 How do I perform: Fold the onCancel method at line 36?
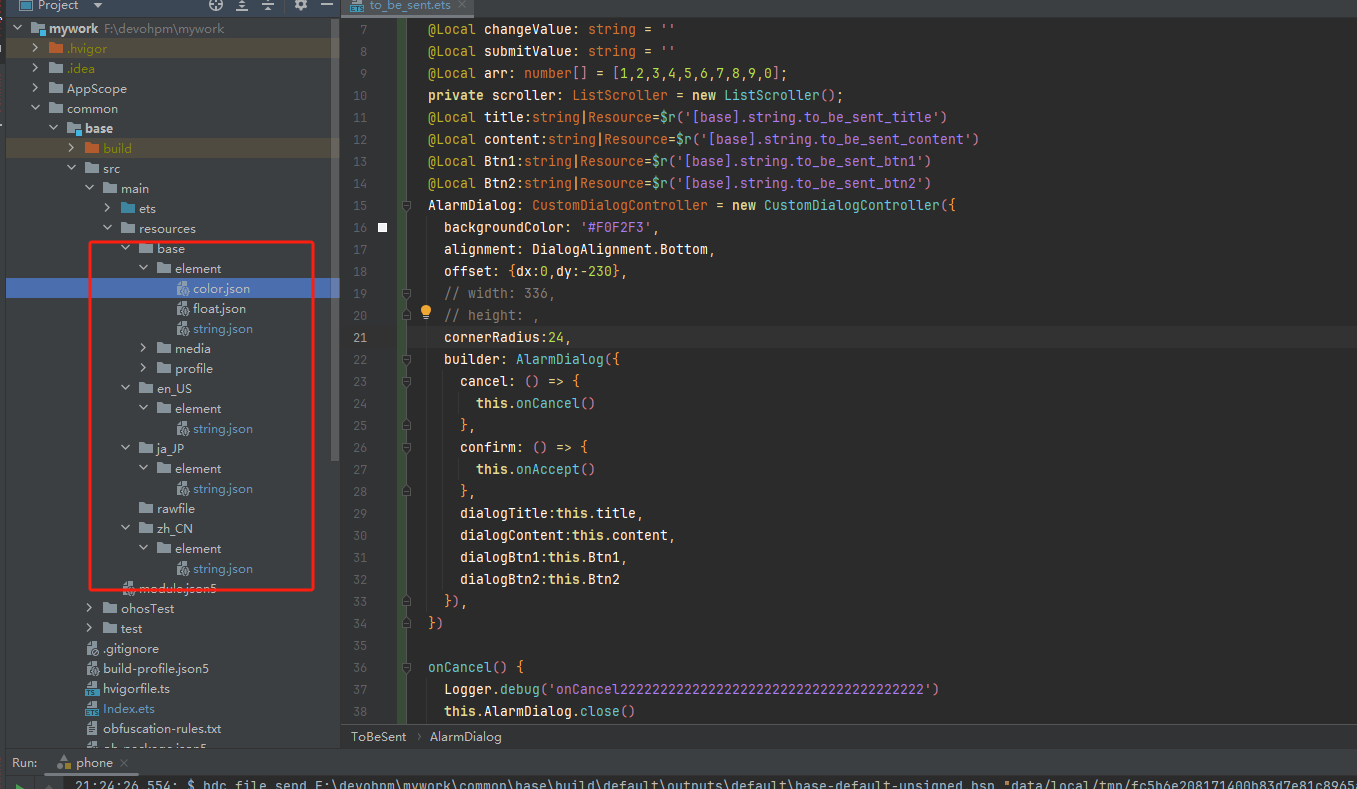tap(406, 667)
